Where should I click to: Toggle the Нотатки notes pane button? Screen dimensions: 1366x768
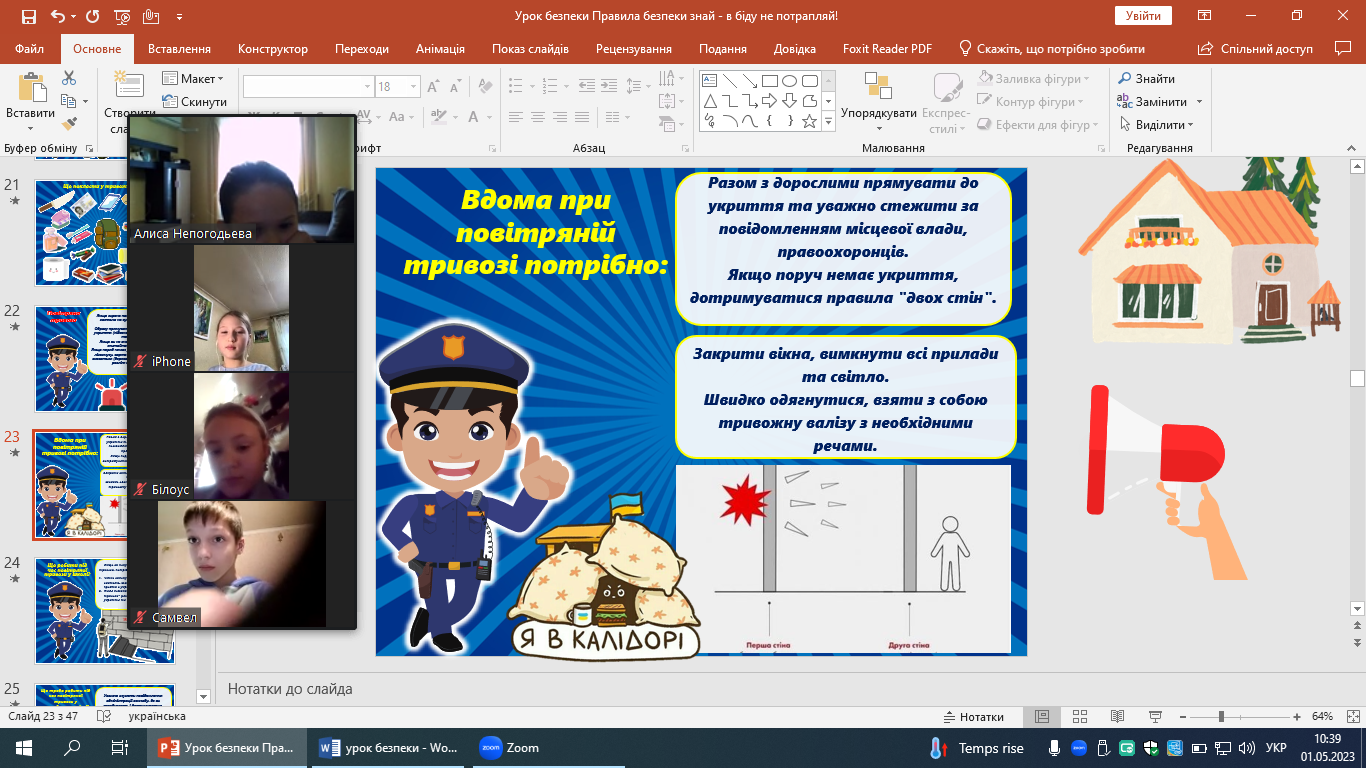[x=973, y=717]
